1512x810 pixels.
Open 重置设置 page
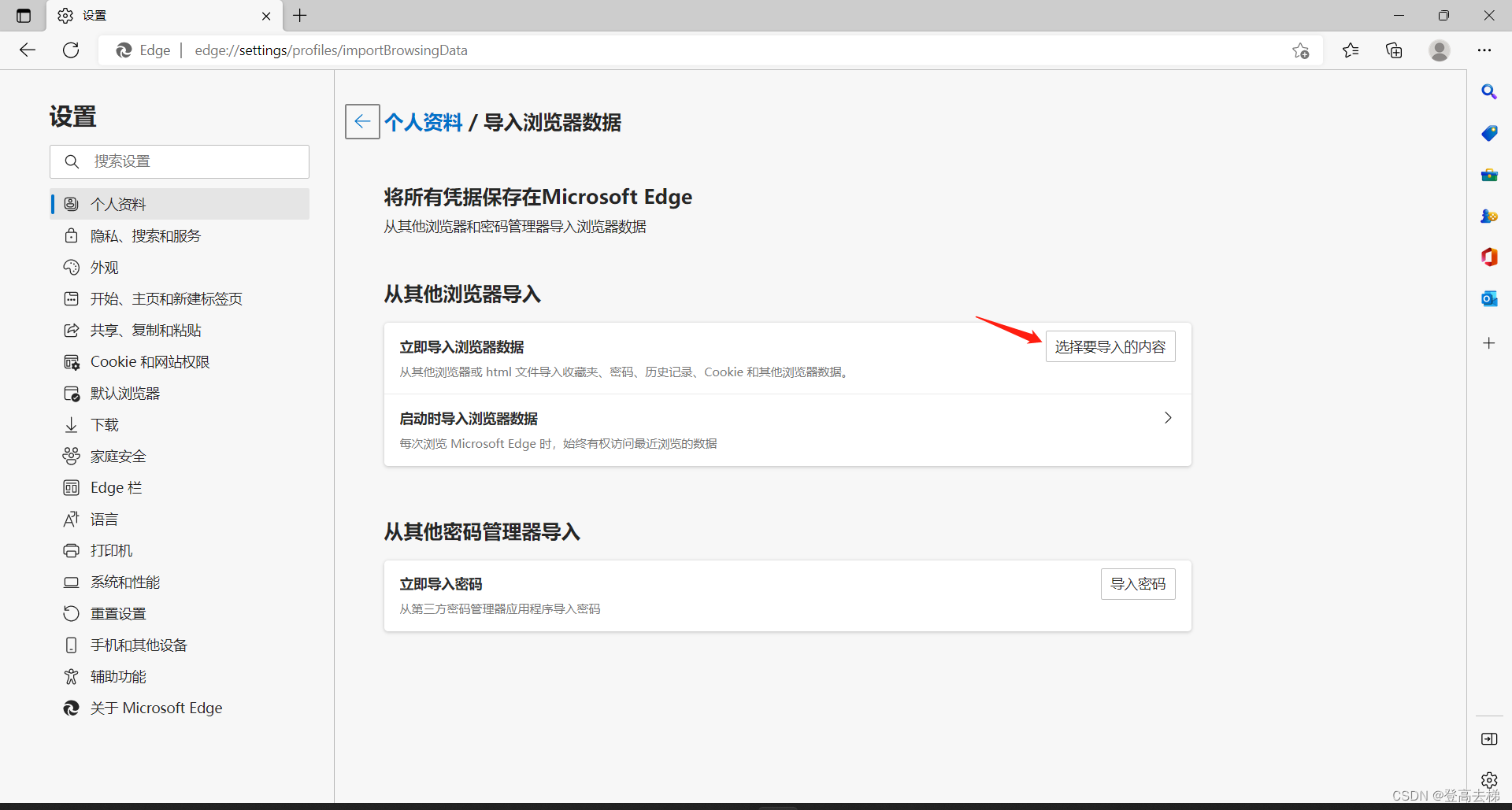(x=180, y=613)
